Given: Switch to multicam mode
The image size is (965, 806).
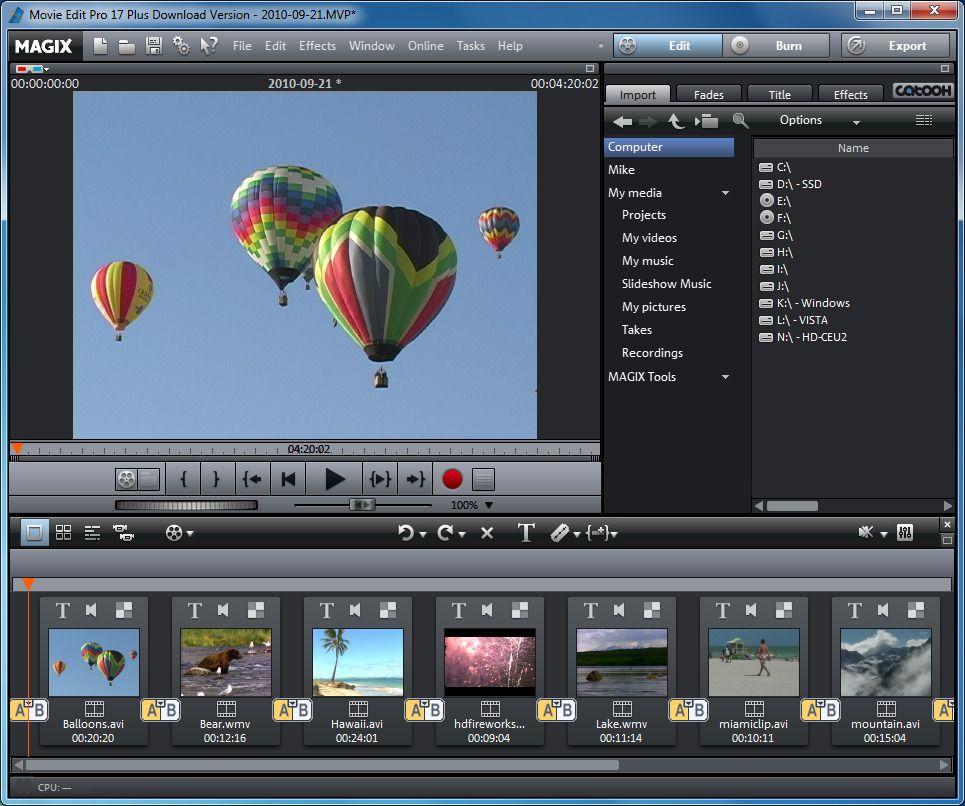Looking at the screenshot, I should (x=124, y=532).
